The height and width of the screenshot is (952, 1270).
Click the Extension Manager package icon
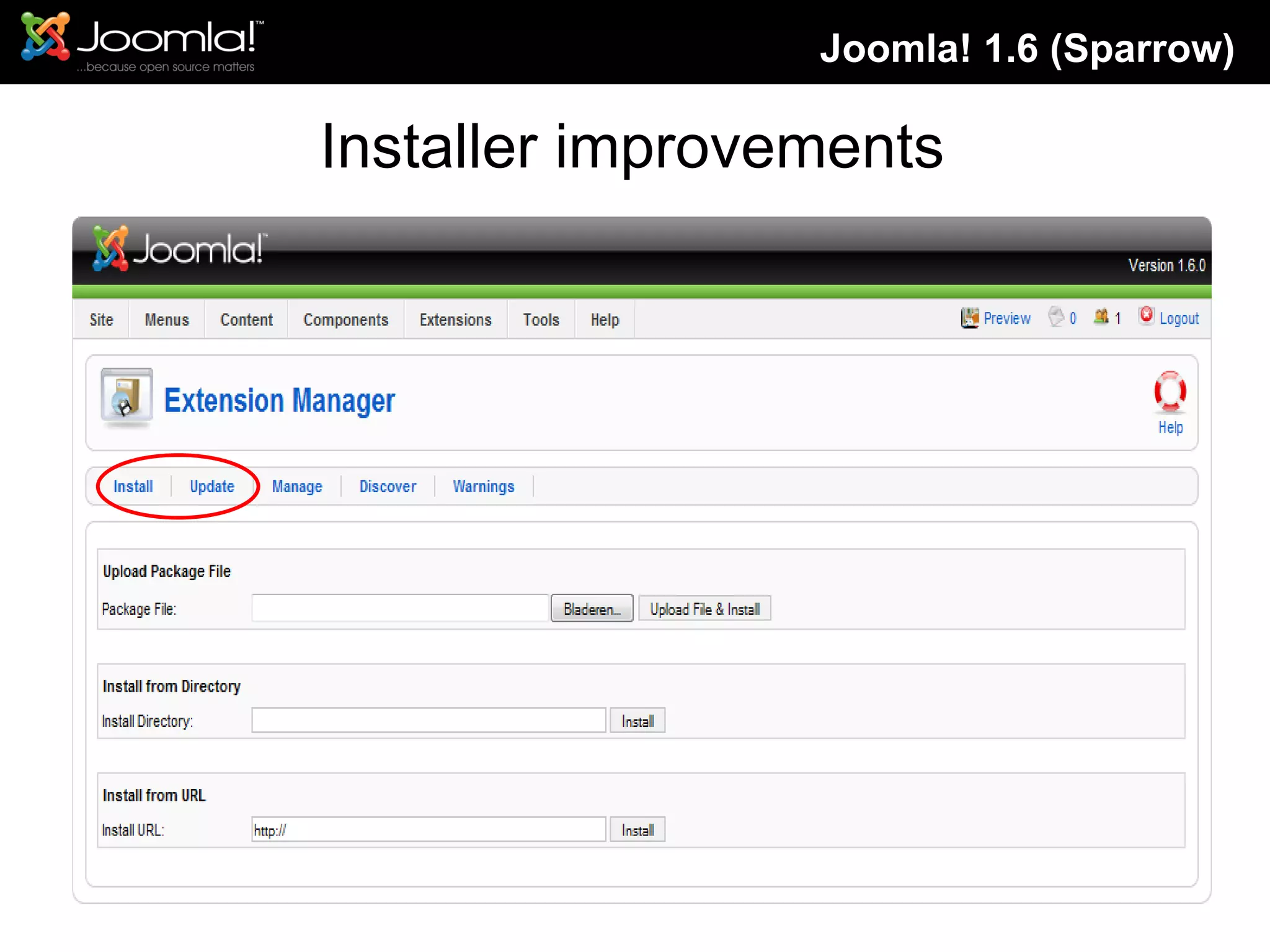[x=127, y=397]
